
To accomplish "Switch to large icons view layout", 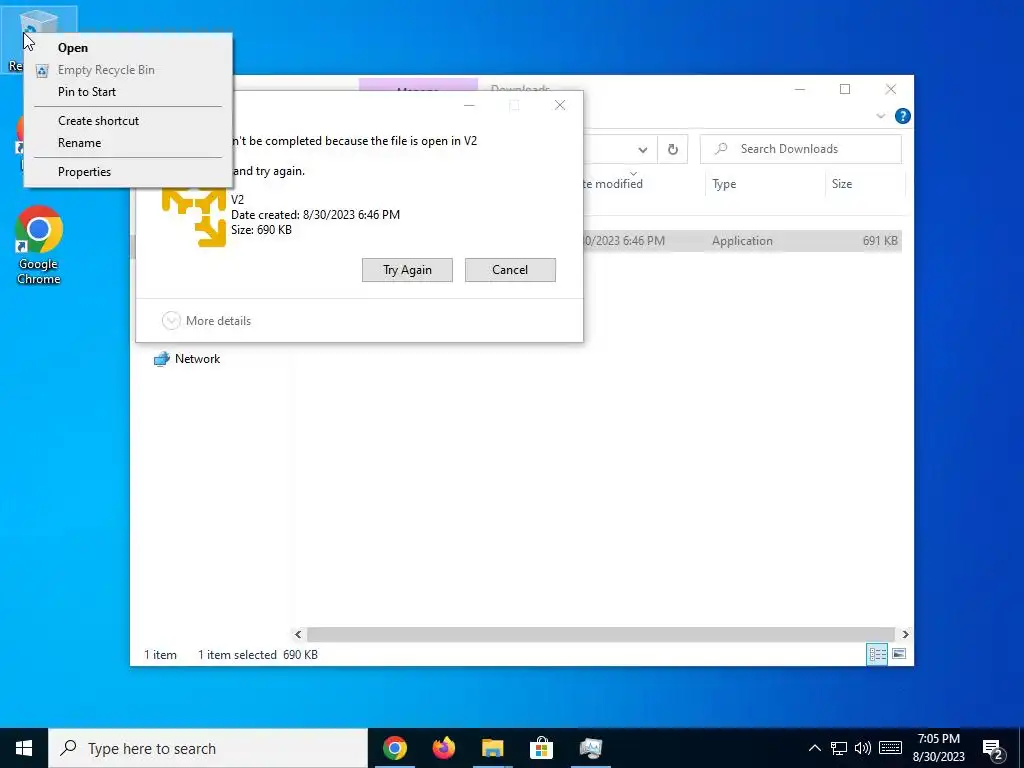I will tap(899, 654).
